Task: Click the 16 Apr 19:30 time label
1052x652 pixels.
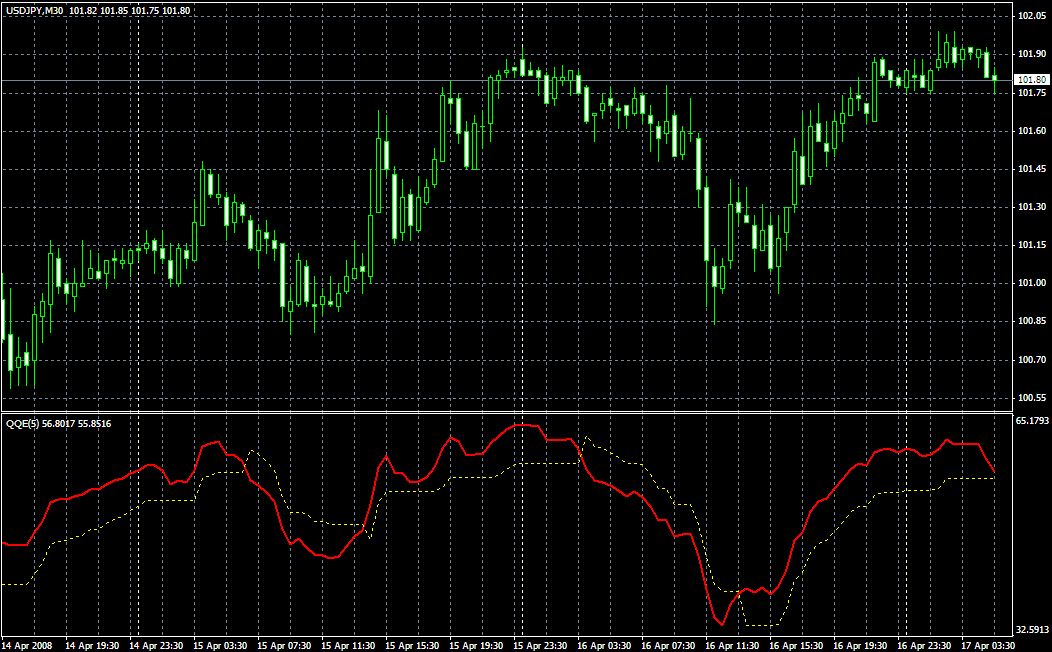Action: tap(860, 645)
